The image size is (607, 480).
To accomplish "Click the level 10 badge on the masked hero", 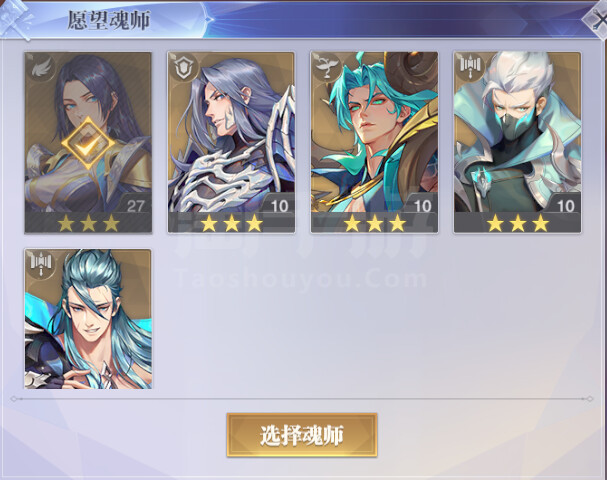I will [565, 206].
